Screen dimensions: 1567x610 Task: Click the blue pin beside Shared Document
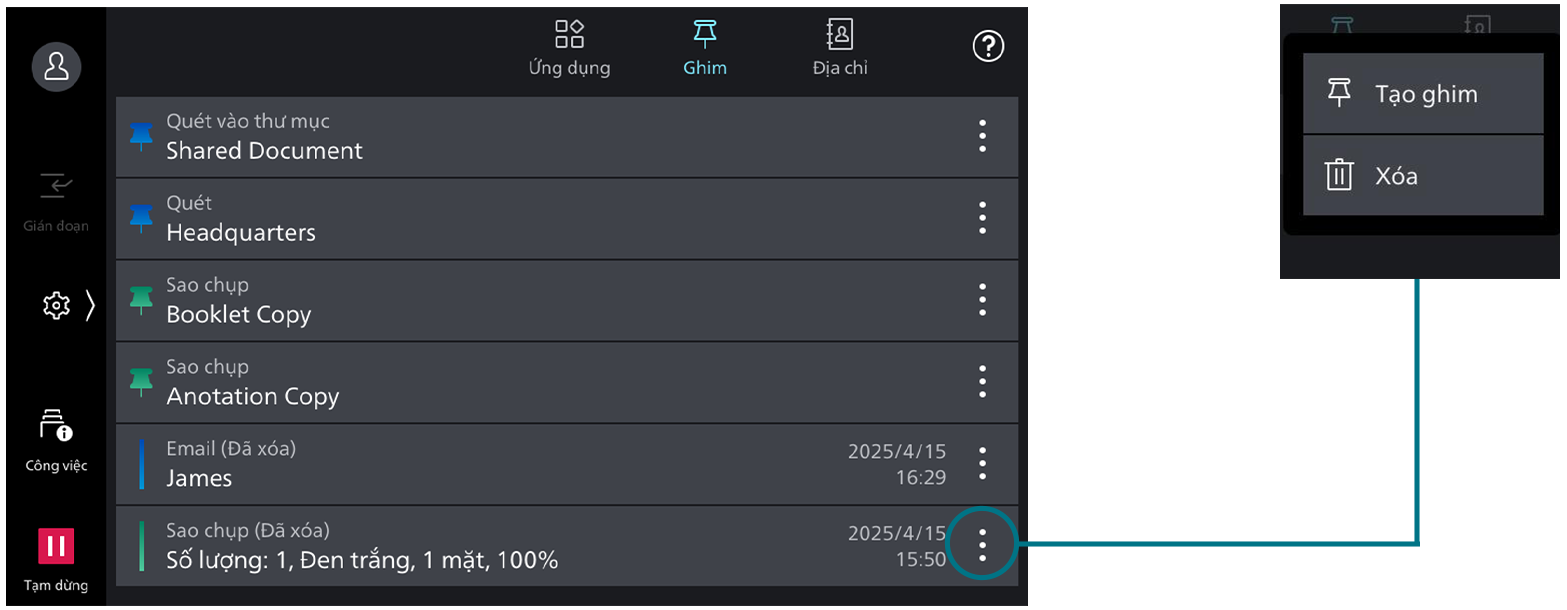(142, 137)
